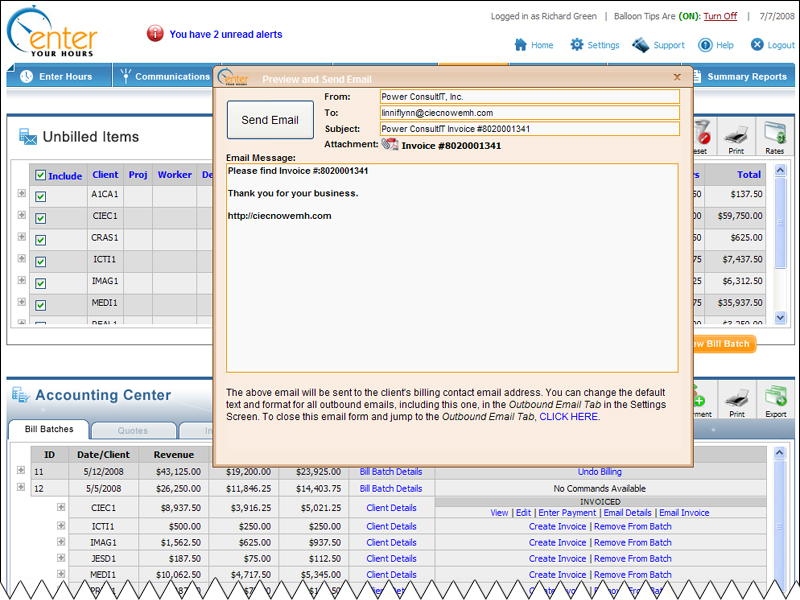Viewport: 800px width, 600px height.
Task: Follow the CLICK HERE link in dialog
Action: coord(569,417)
